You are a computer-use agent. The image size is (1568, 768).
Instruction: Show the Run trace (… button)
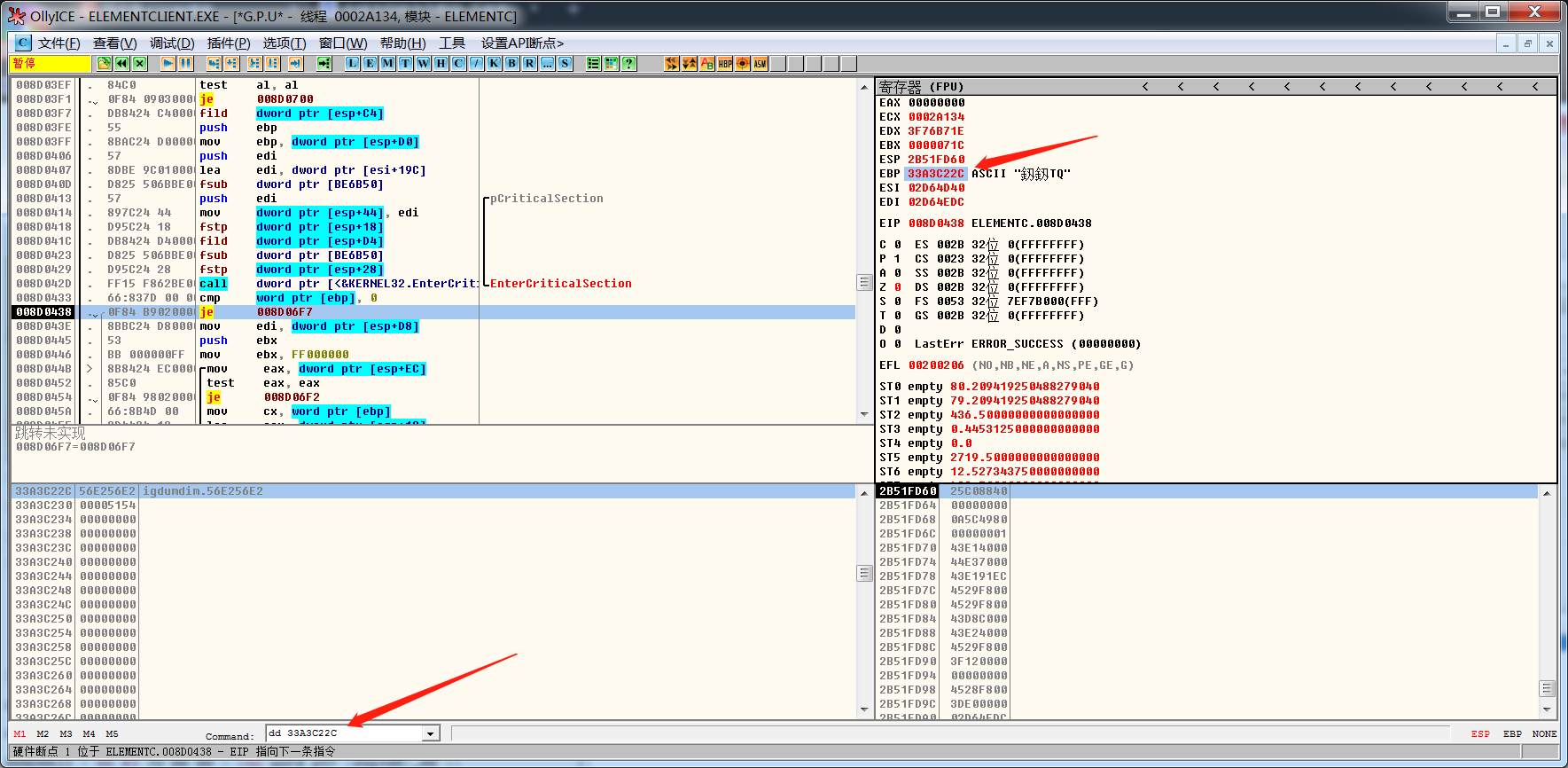[x=548, y=63]
